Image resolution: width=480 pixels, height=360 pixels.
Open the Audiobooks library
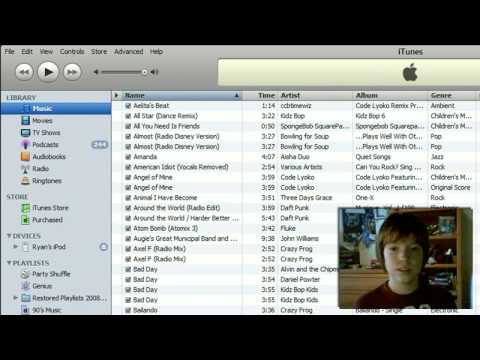[x=49, y=157]
